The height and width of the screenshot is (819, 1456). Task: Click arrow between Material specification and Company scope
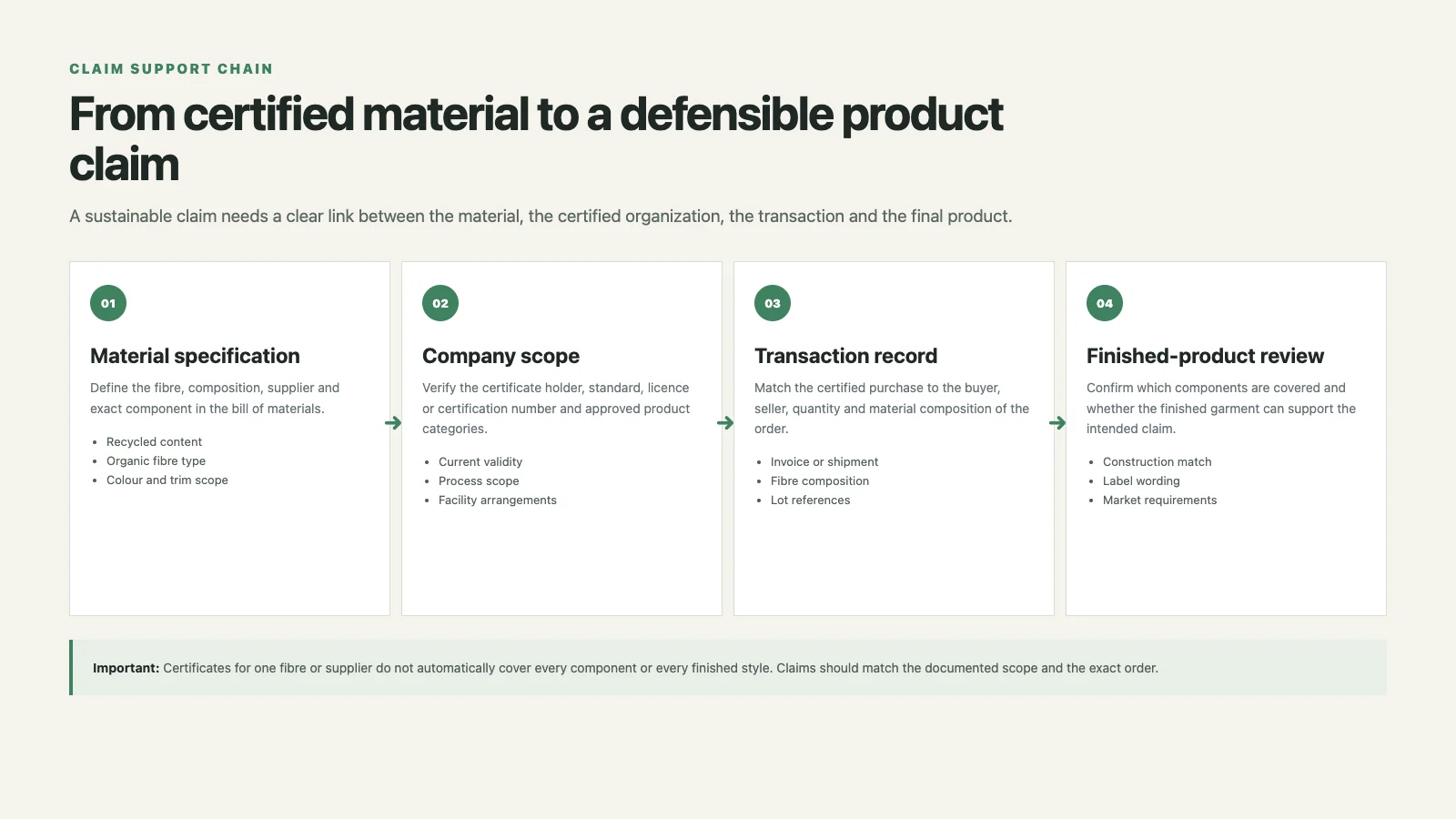coord(393,422)
